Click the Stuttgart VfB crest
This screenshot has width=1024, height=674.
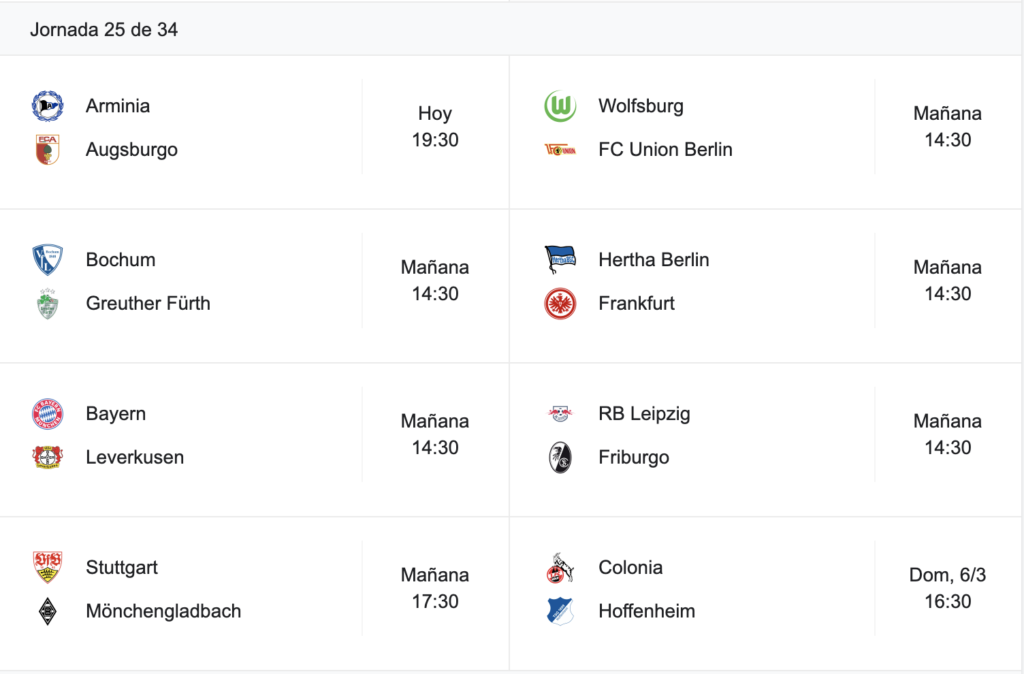point(48,567)
